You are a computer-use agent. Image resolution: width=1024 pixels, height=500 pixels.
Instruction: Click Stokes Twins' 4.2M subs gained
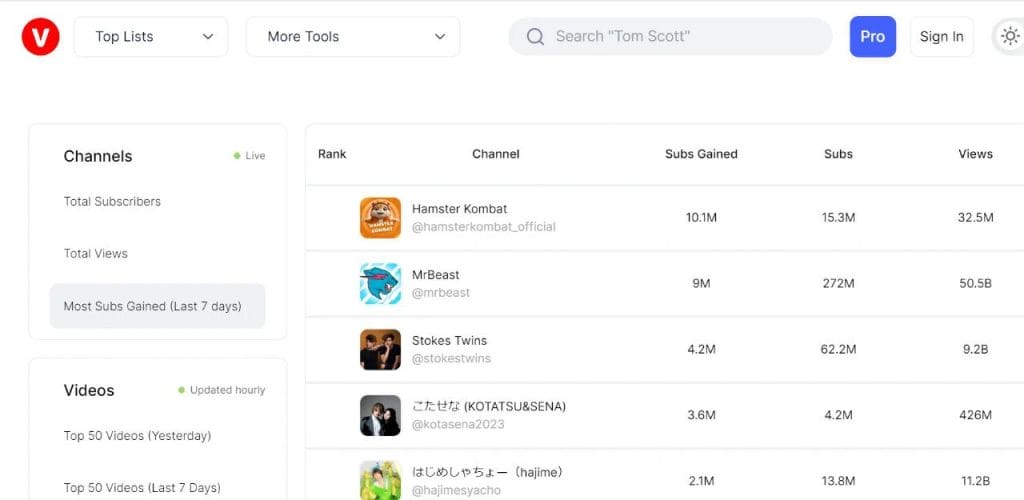pos(701,350)
